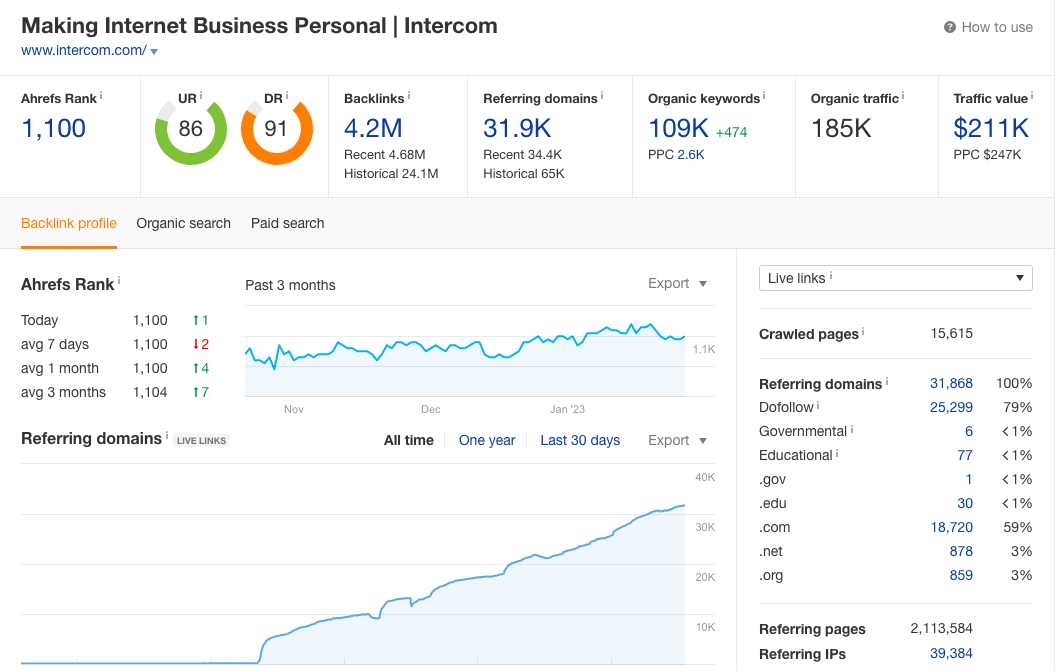Image resolution: width=1061 pixels, height=671 pixels.
Task: Open the 109K organic keywords value
Action: tap(678, 129)
